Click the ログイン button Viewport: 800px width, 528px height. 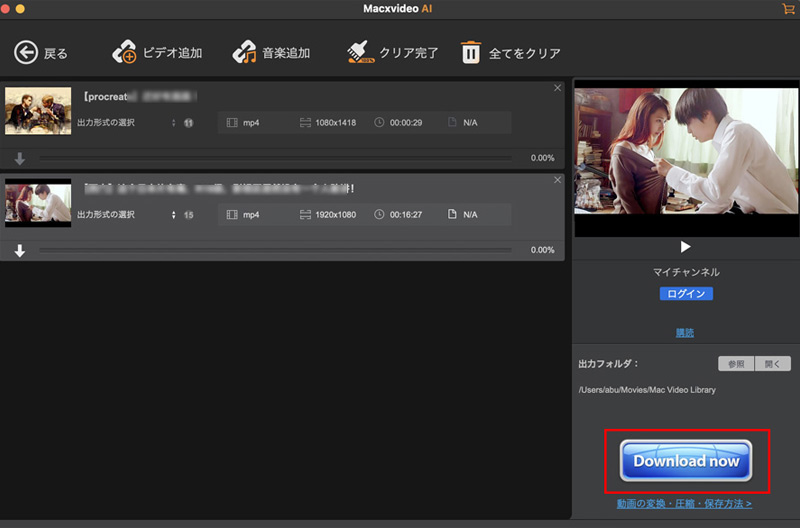686,294
